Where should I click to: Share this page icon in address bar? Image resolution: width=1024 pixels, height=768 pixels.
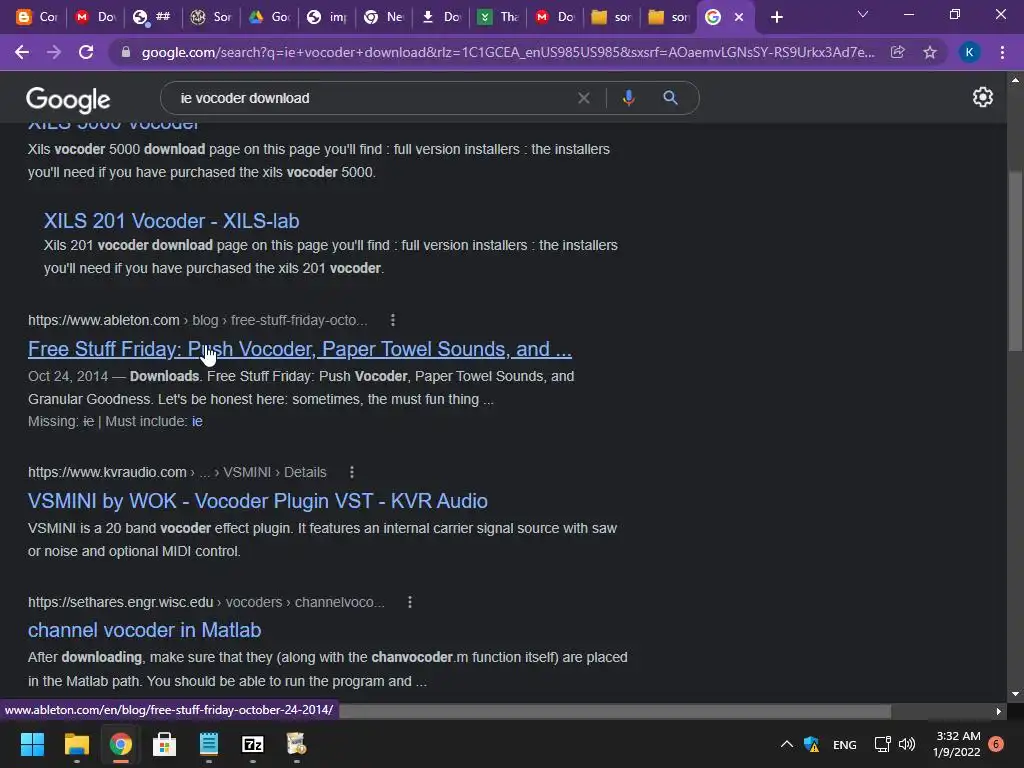898,52
